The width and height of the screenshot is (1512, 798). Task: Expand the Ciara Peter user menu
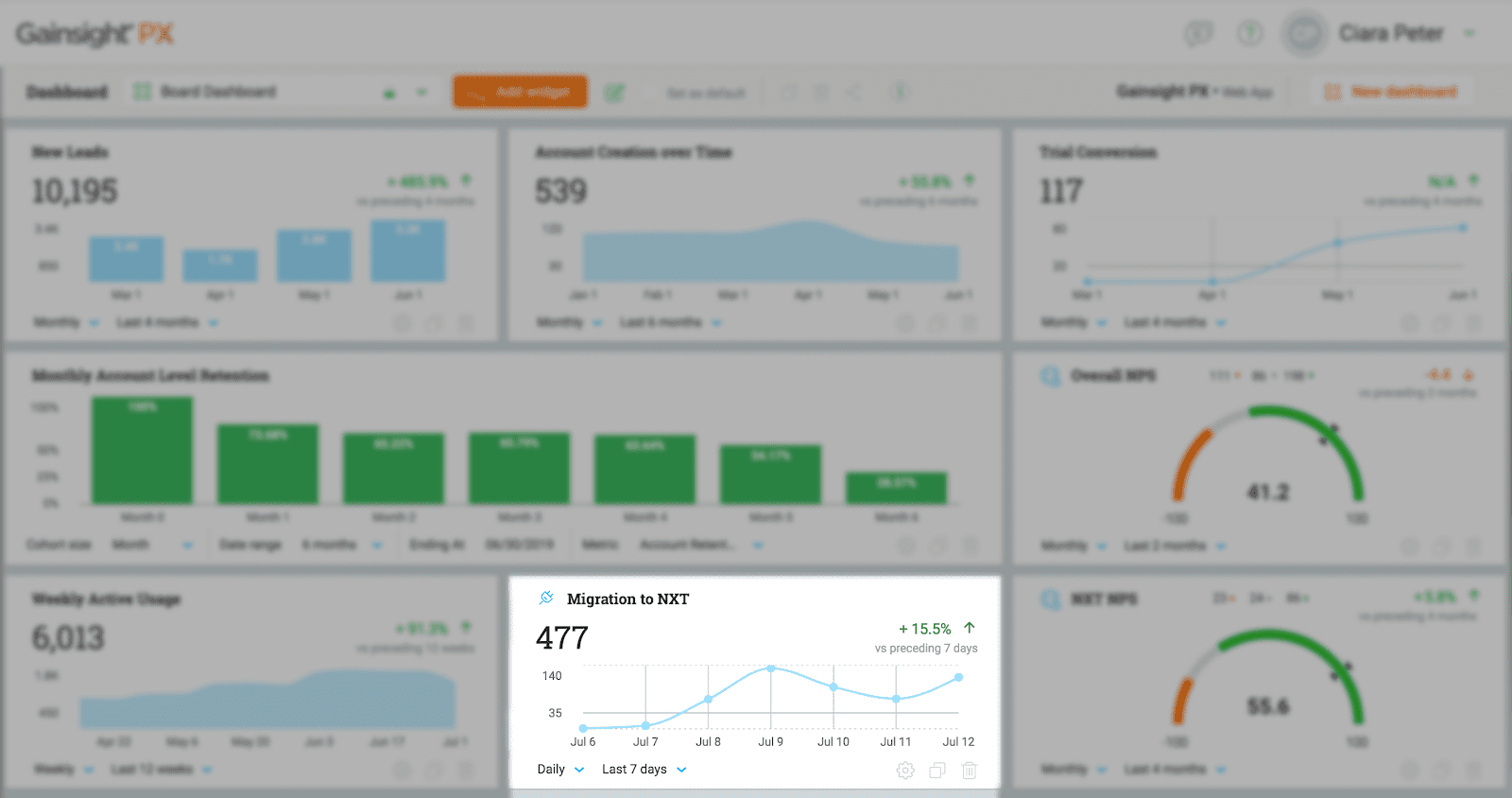point(1469,34)
